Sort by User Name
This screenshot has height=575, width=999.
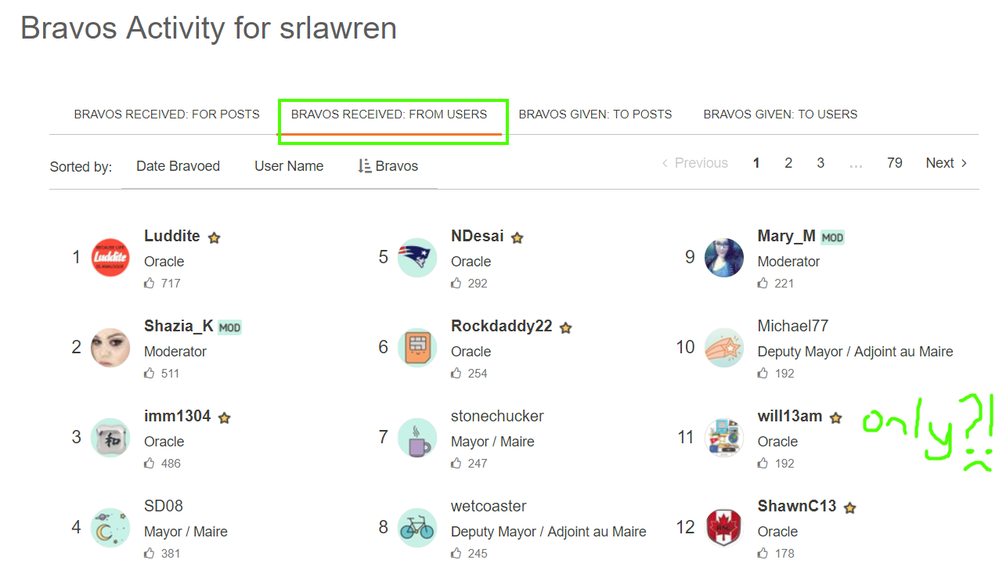(x=289, y=166)
